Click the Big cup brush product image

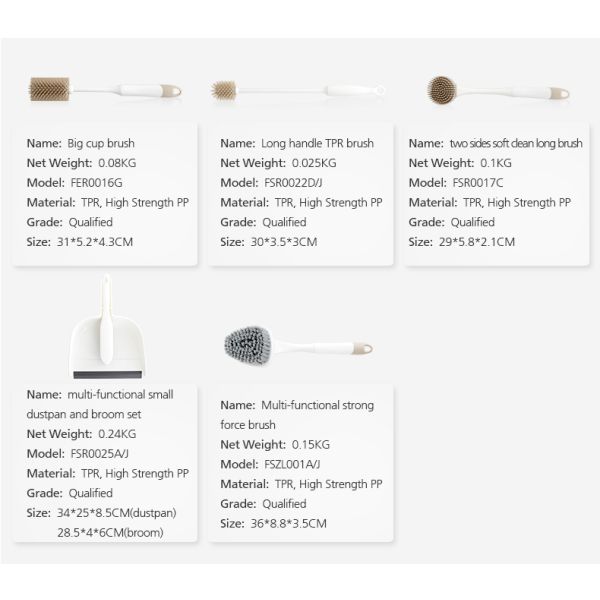[104, 90]
